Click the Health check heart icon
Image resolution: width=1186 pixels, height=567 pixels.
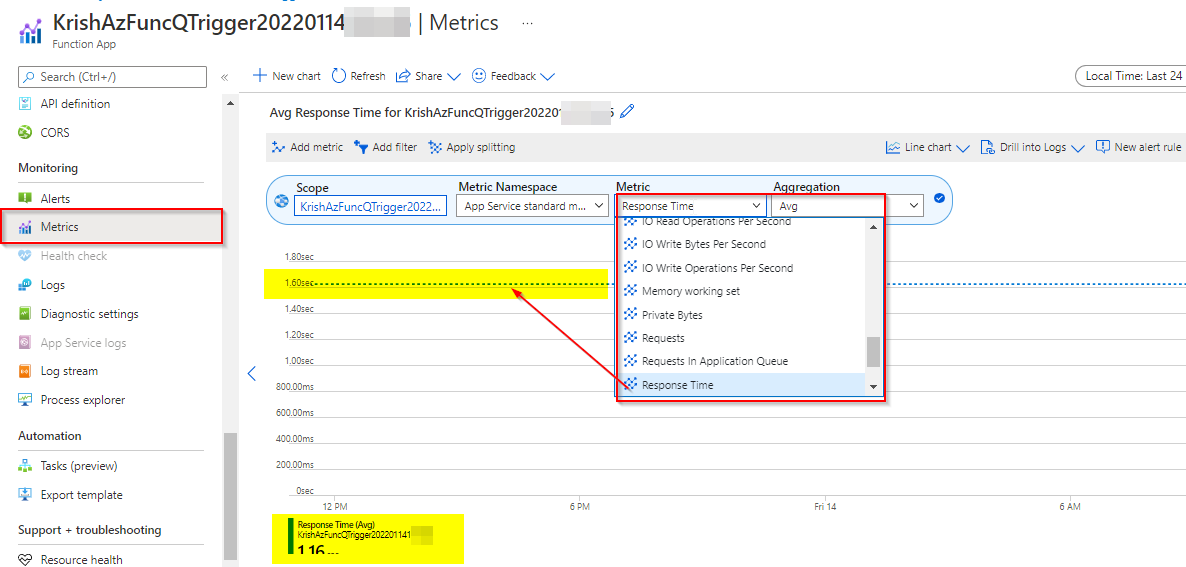pos(25,256)
